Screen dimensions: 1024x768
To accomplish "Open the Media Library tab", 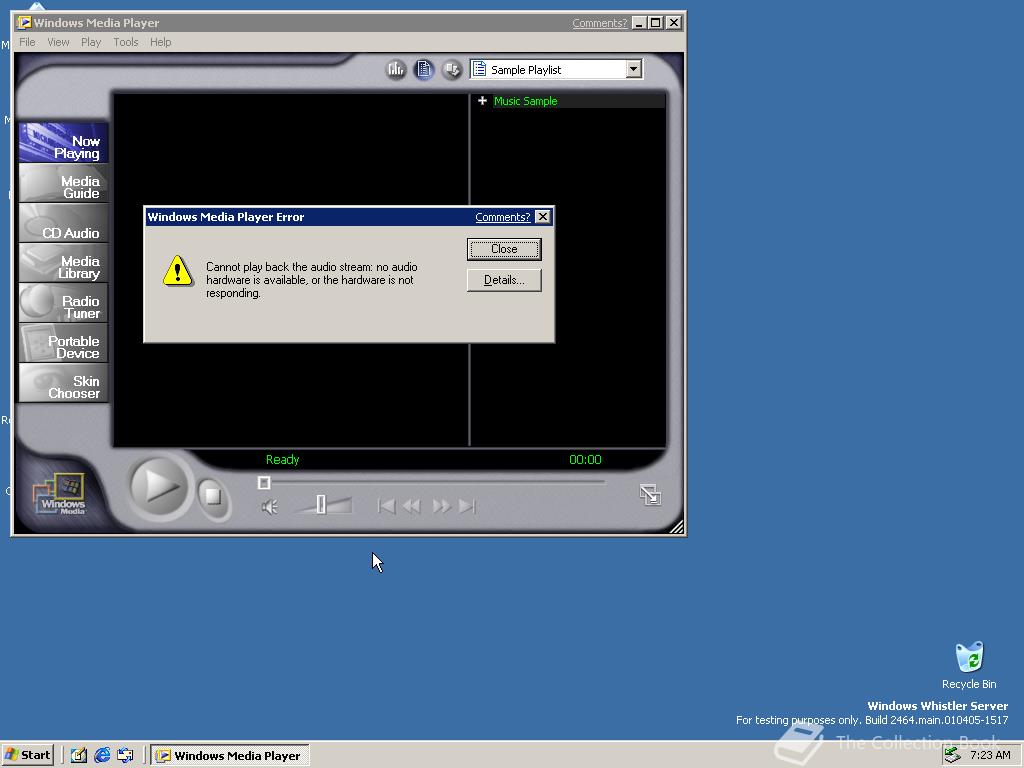I will pos(63,263).
